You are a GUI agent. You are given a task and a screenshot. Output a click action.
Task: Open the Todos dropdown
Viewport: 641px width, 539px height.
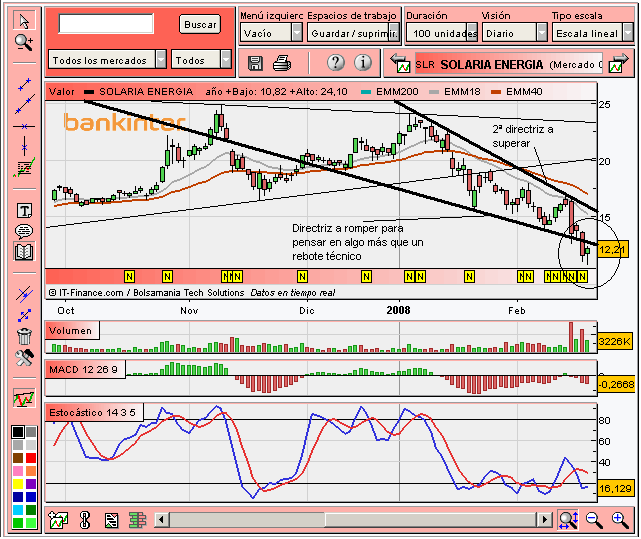click(x=201, y=60)
